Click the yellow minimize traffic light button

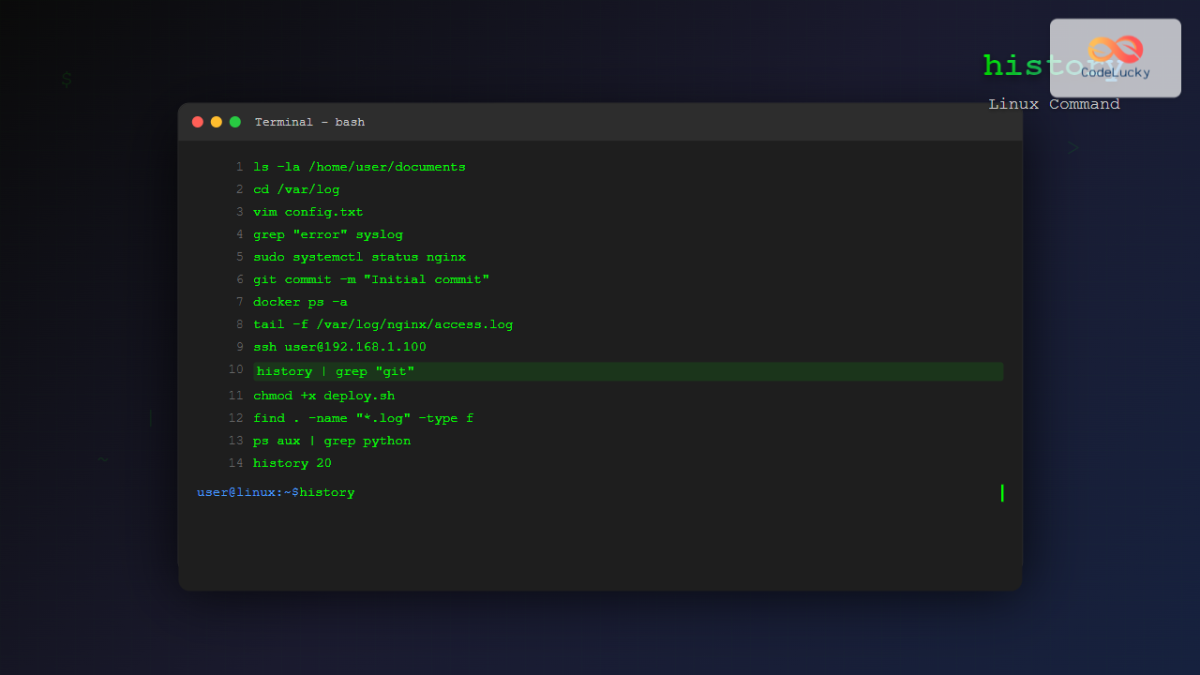tap(216, 121)
